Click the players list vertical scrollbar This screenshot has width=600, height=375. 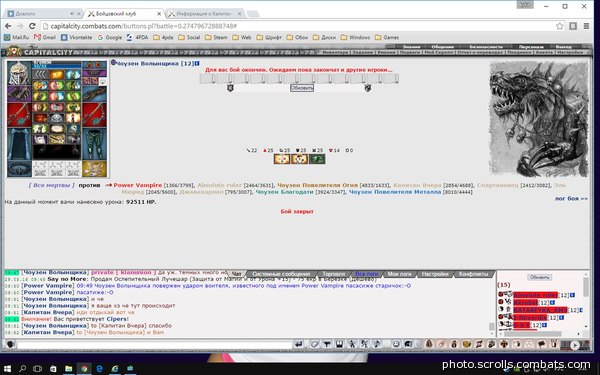pyautogui.click(x=585, y=302)
